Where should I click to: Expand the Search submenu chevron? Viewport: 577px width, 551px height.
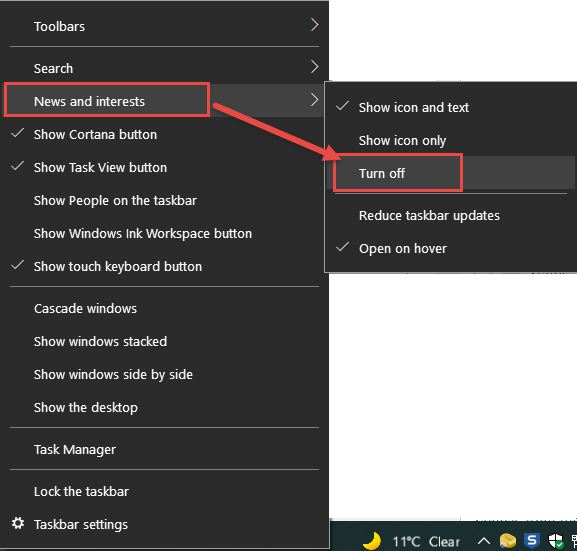pyautogui.click(x=314, y=67)
